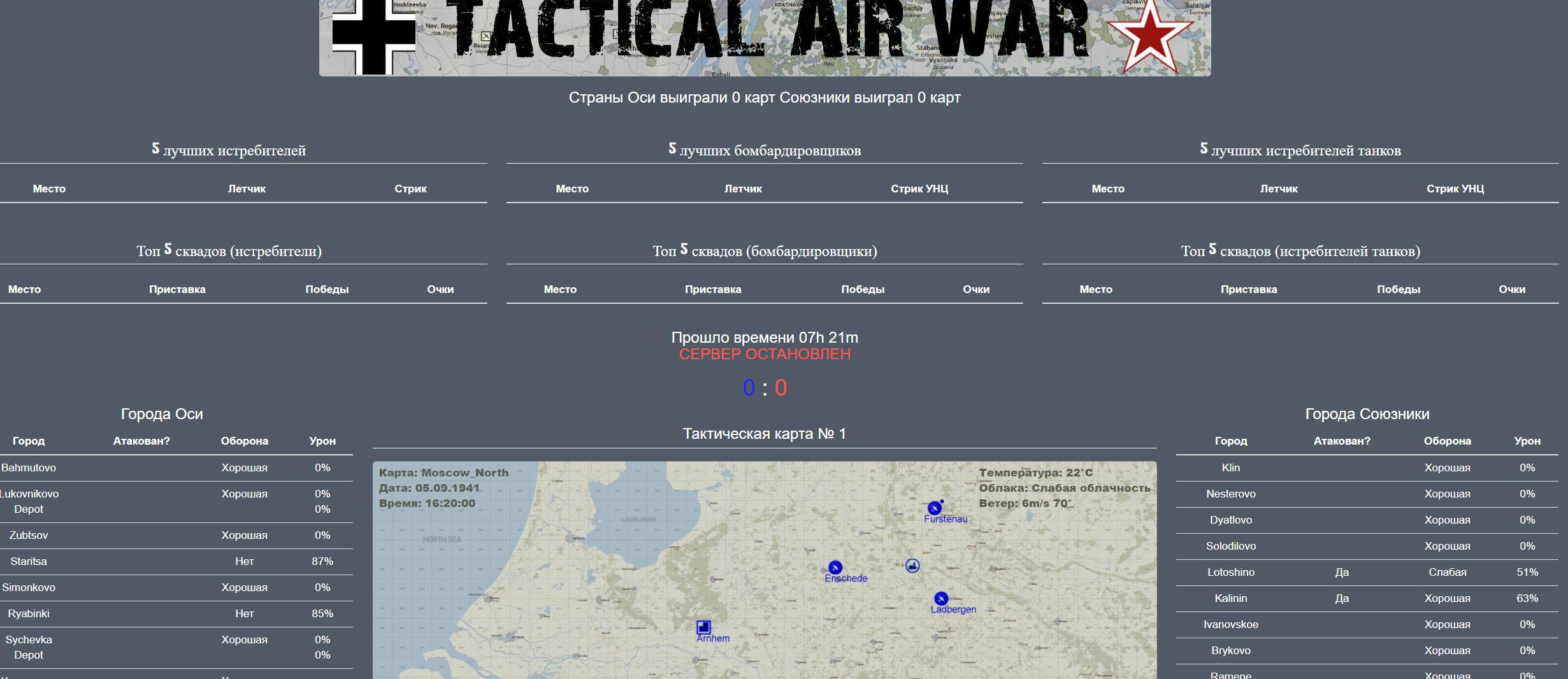The height and width of the screenshot is (679, 1568).
Task: Click "Очки" header in fighter squads table
Action: pyautogui.click(x=440, y=289)
